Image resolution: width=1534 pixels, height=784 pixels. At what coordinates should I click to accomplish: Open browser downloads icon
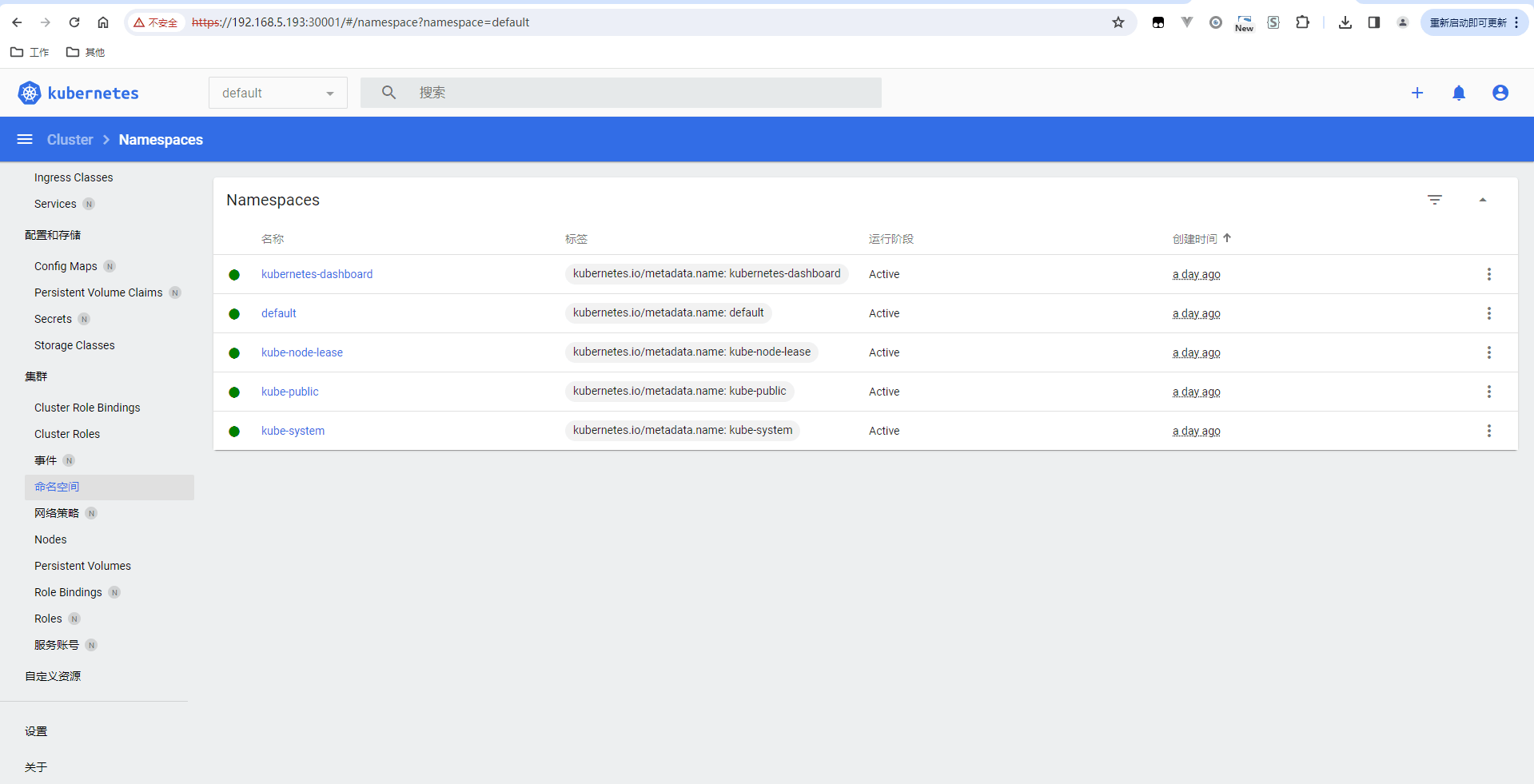[x=1345, y=22]
